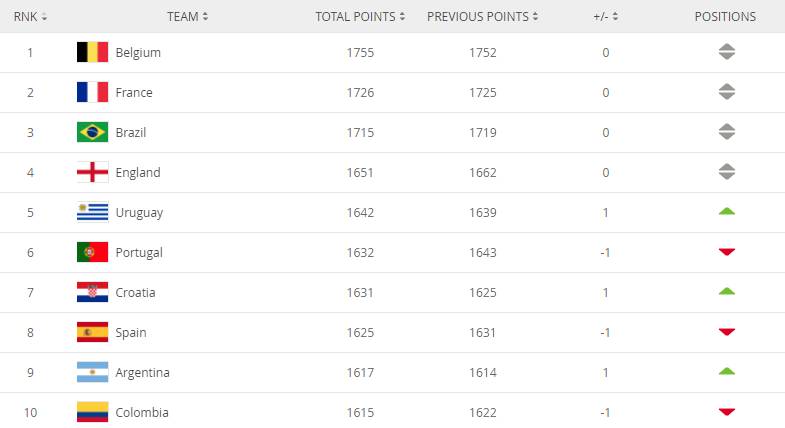Click the Belgium flag icon
This screenshot has height=428, width=785.
click(92, 52)
